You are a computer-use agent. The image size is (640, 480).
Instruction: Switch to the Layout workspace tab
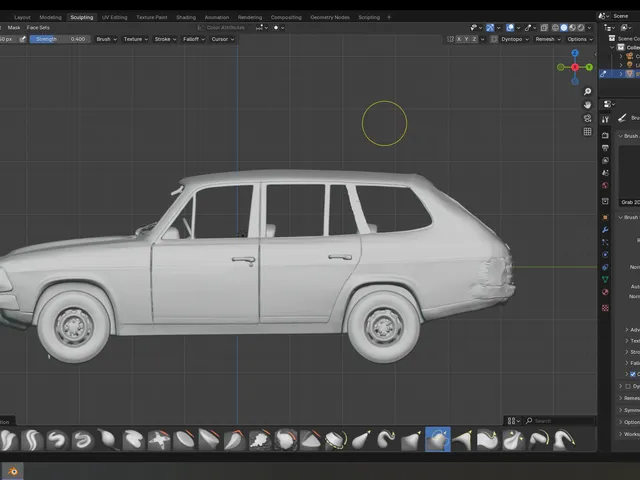coord(22,17)
